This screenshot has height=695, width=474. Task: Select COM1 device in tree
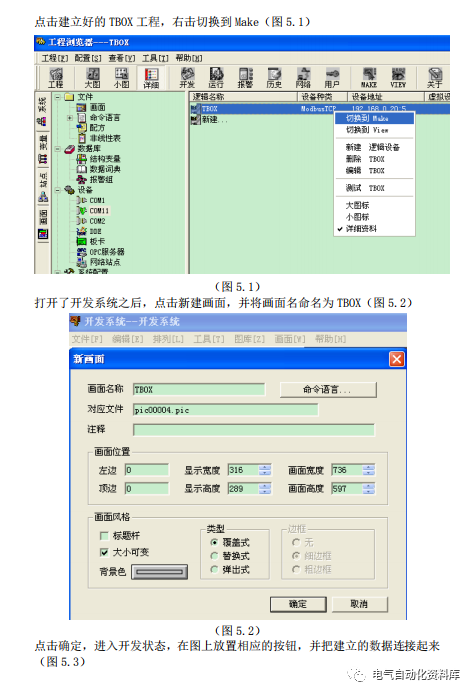click(x=91, y=200)
